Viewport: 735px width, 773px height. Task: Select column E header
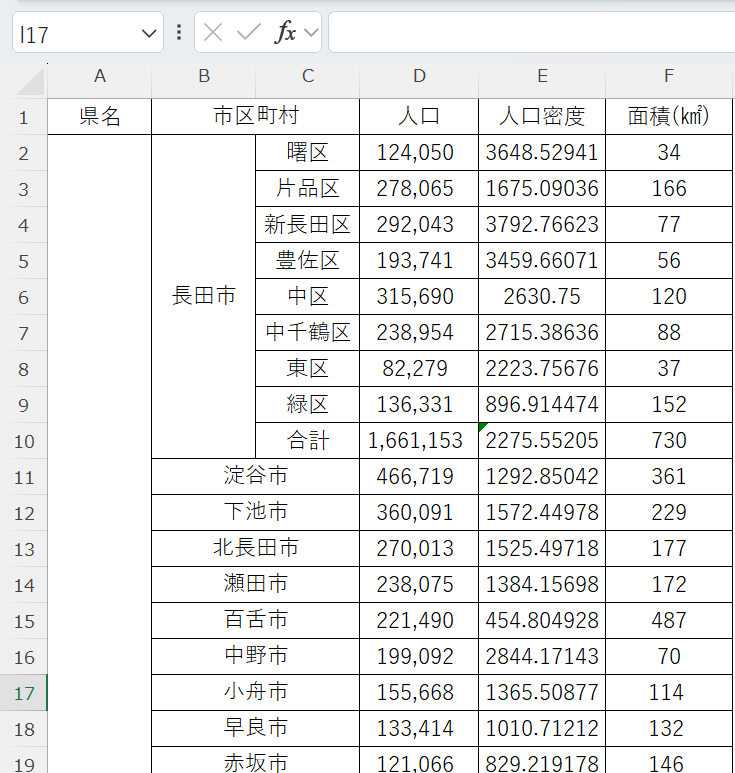point(542,76)
